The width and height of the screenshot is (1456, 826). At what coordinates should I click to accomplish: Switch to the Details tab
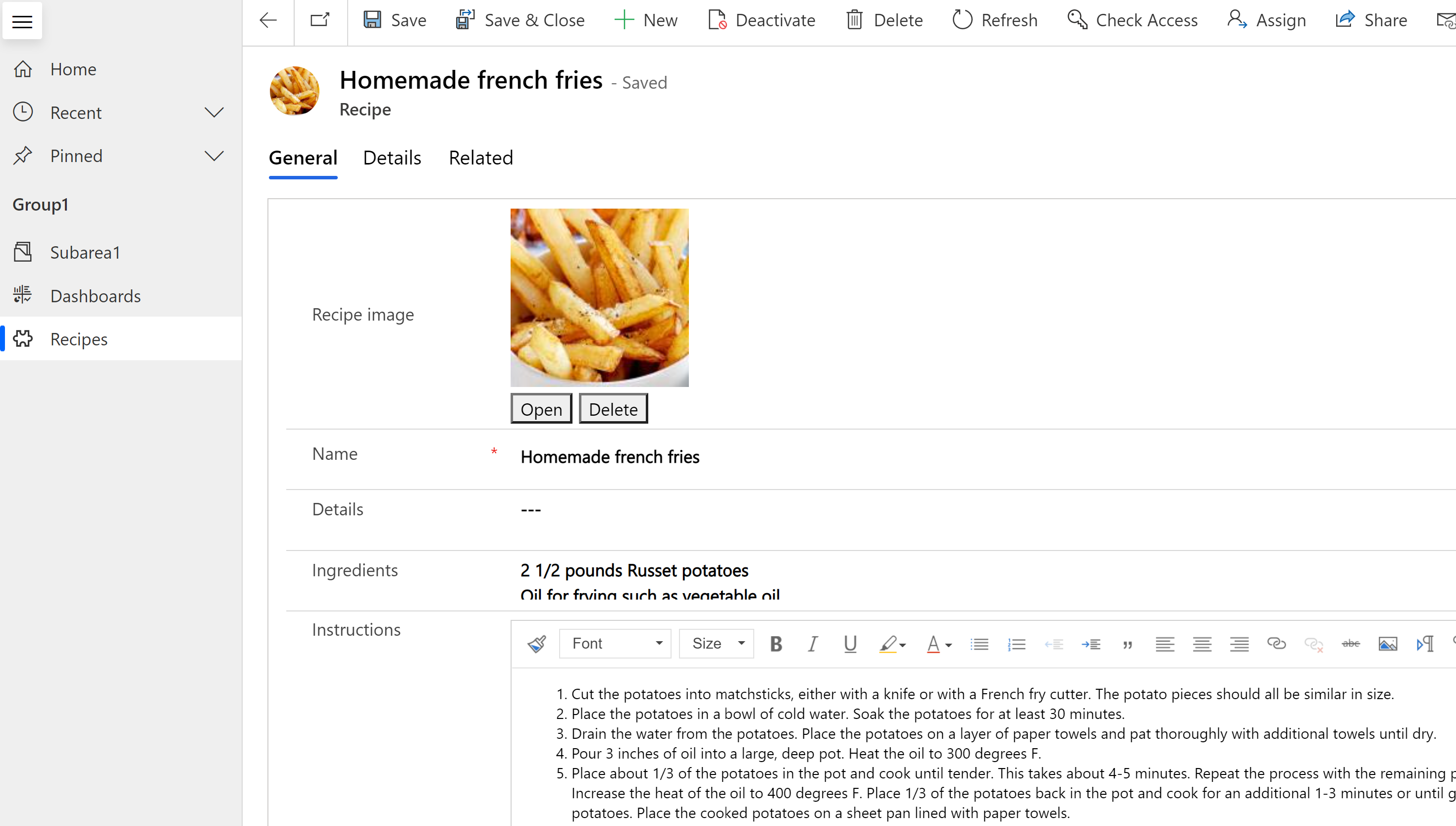392,157
